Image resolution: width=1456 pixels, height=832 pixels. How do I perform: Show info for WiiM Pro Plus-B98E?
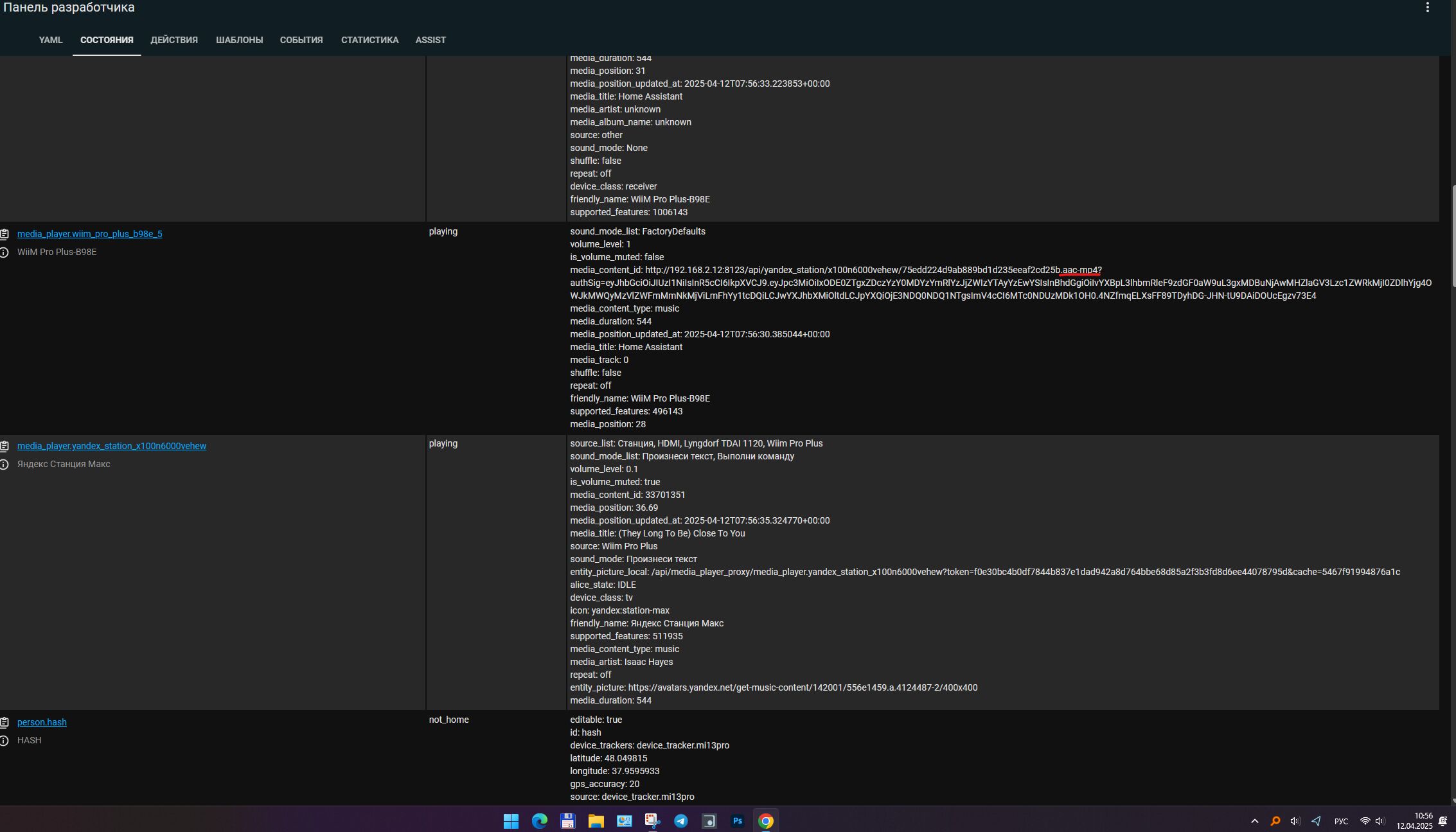click(4, 252)
